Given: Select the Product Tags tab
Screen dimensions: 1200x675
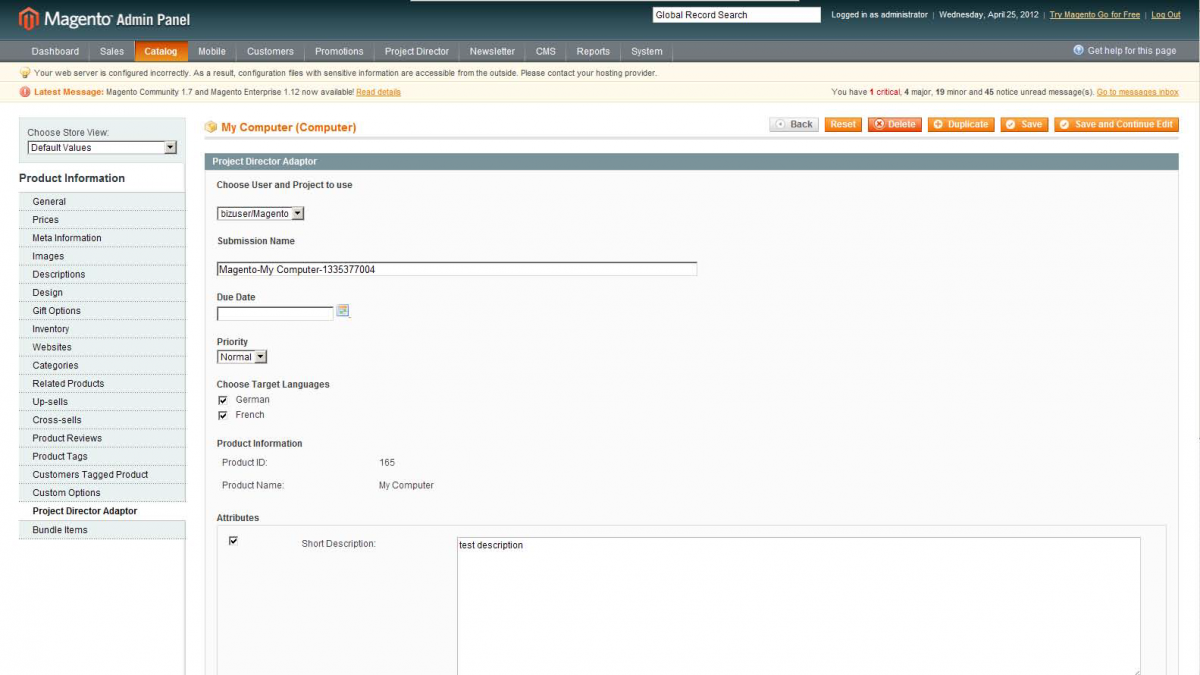Looking at the screenshot, I should [x=102, y=457].
